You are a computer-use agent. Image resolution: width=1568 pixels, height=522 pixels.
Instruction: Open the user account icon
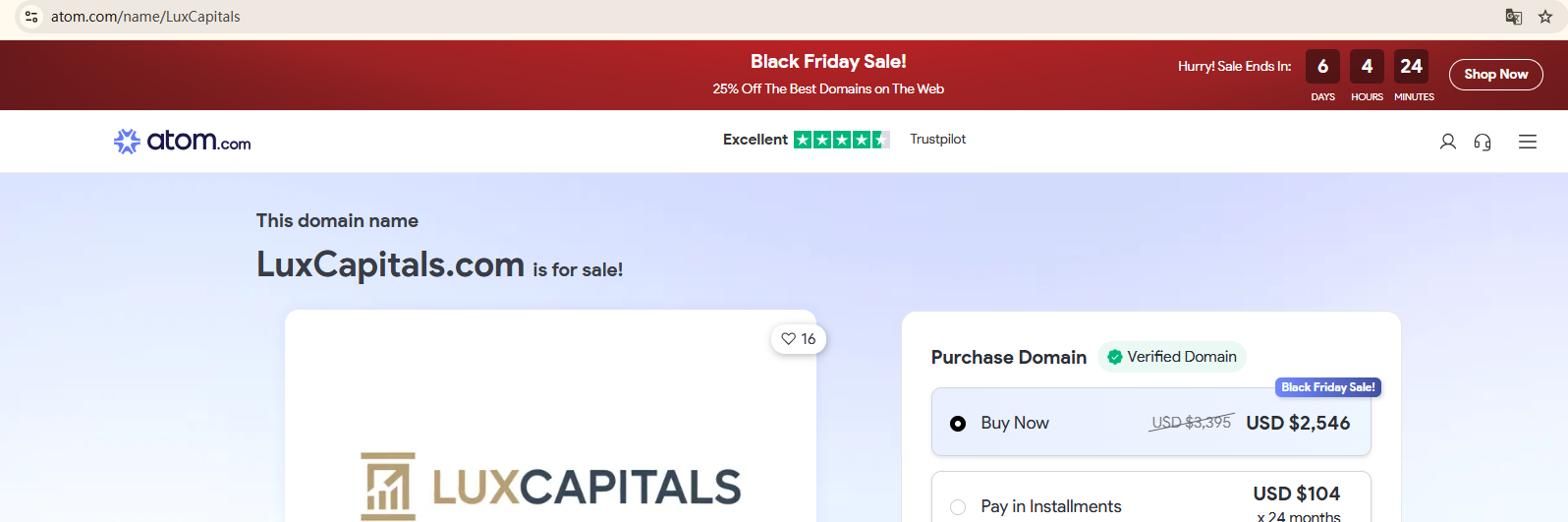click(x=1447, y=142)
